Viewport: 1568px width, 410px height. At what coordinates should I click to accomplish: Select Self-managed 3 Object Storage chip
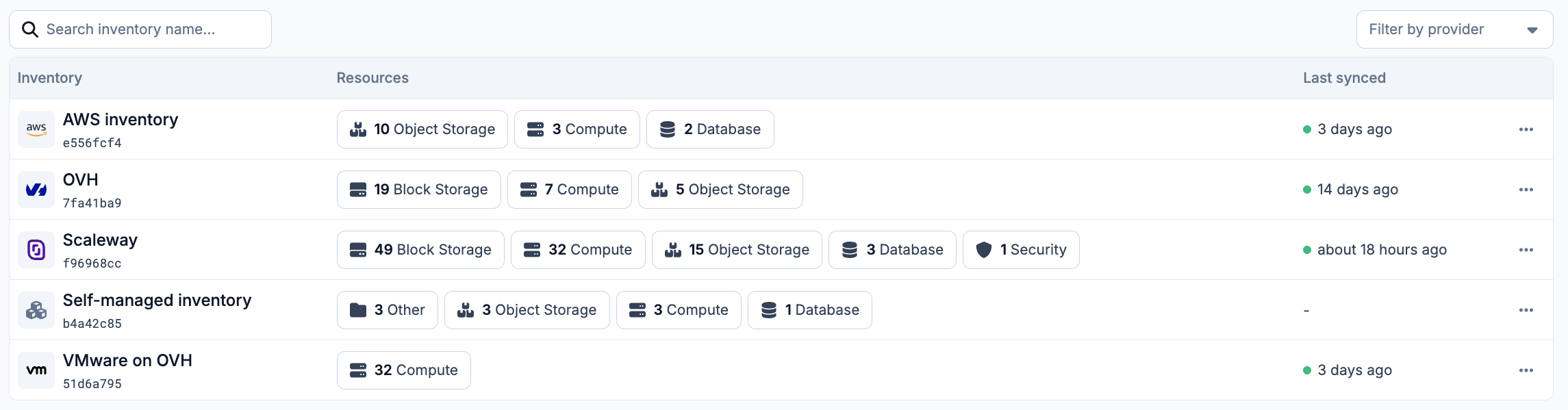(x=527, y=310)
